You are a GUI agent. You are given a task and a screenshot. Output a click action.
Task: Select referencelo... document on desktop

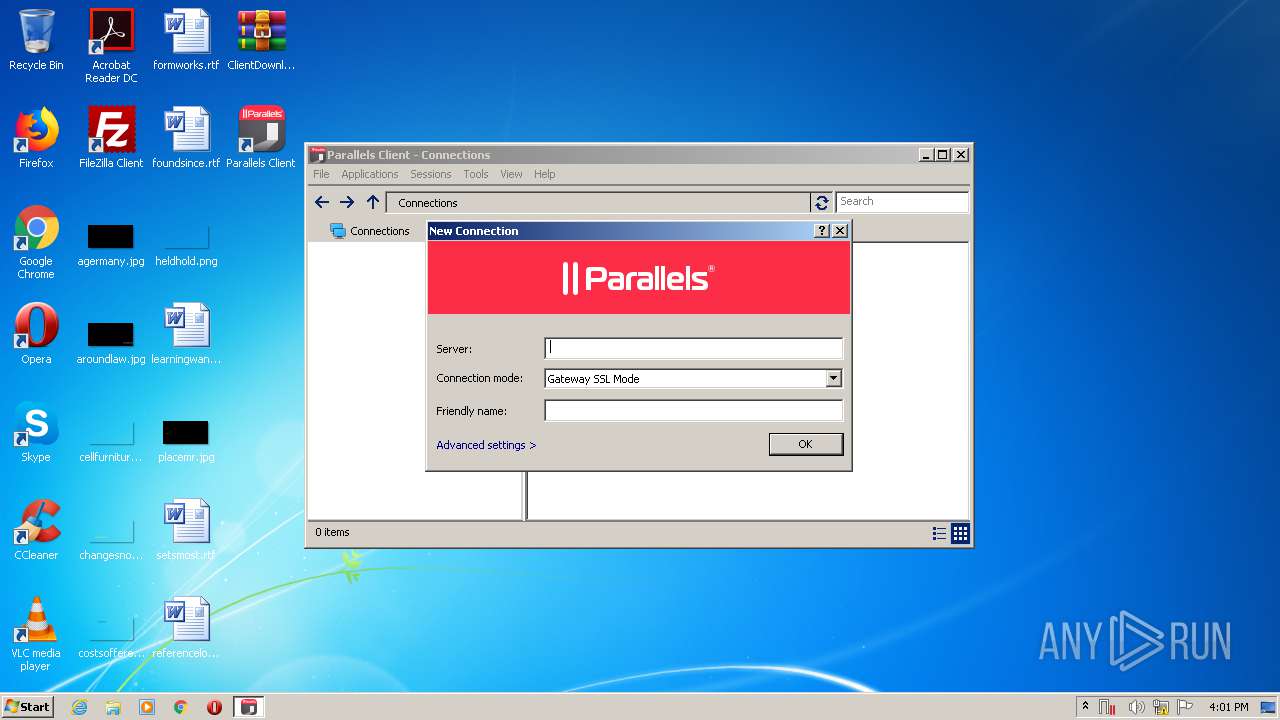(x=186, y=628)
